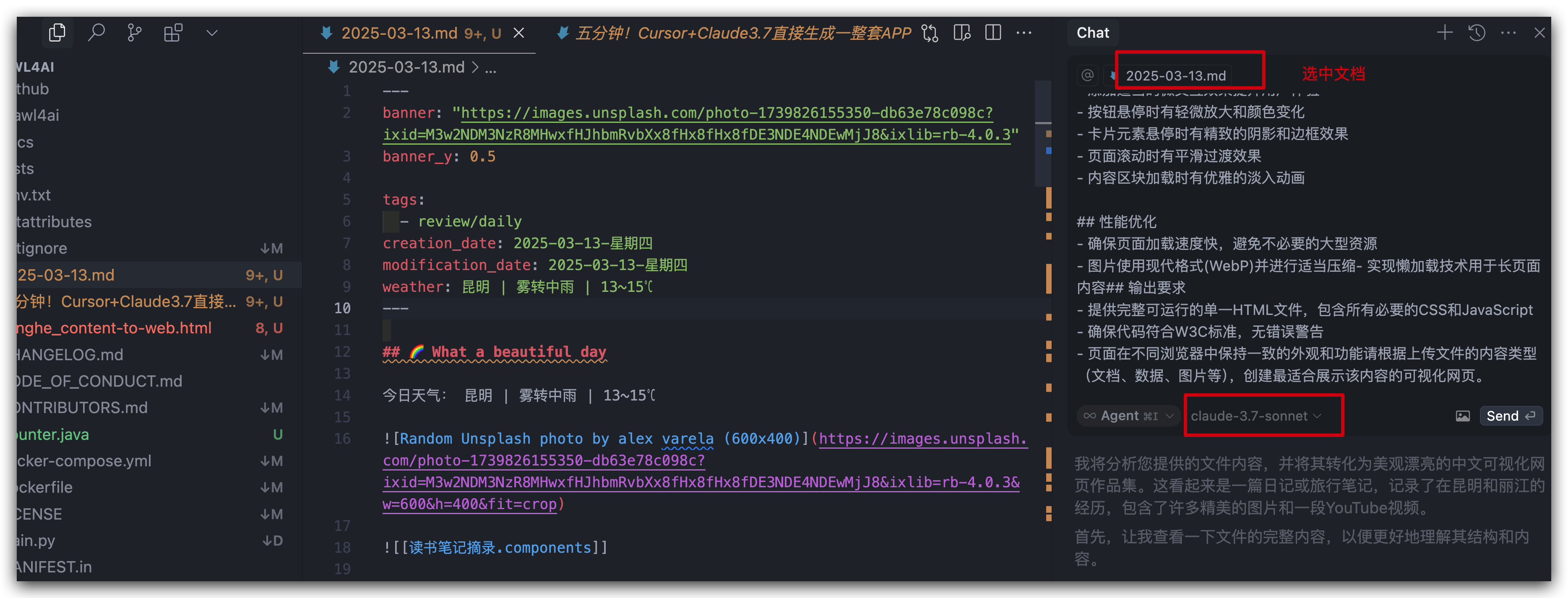This screenshot has width=1568, height=598.
Task: Switch to the 五分钟！Cursor+Claude3.7 tab
Action: click(742, 33)
